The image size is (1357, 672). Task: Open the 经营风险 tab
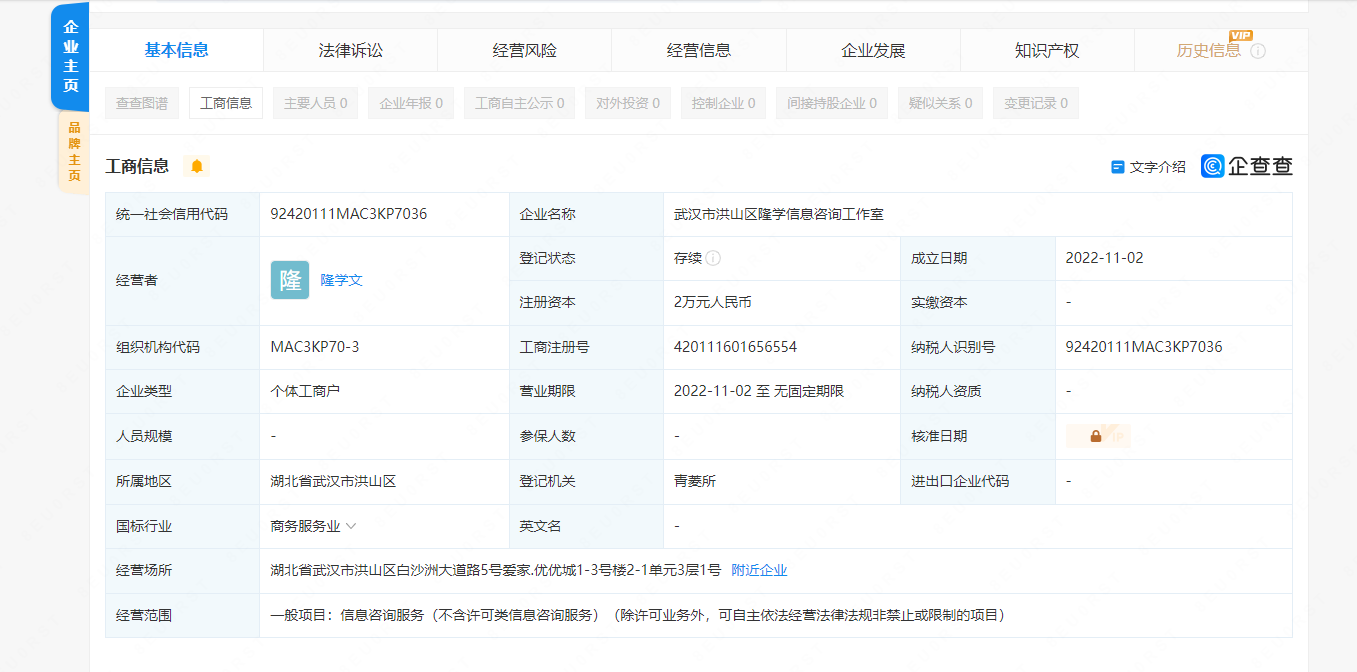coord(524,51)
